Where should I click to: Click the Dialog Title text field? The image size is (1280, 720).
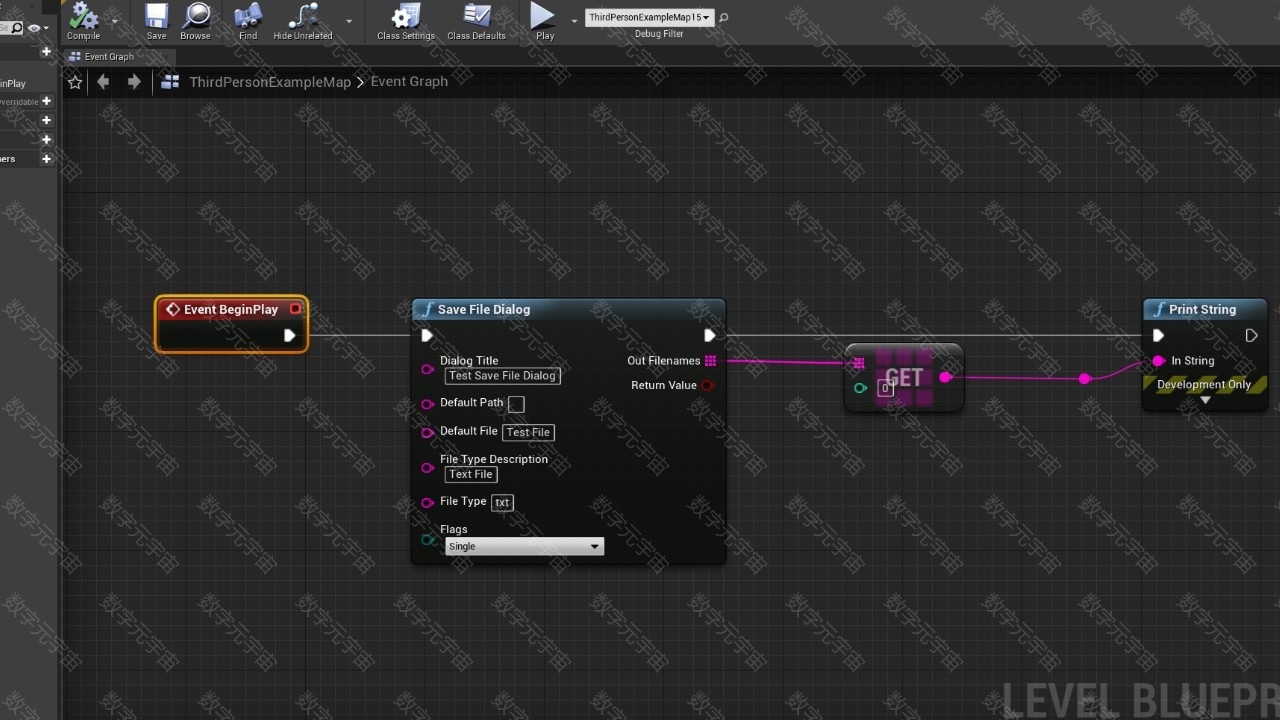502,376
